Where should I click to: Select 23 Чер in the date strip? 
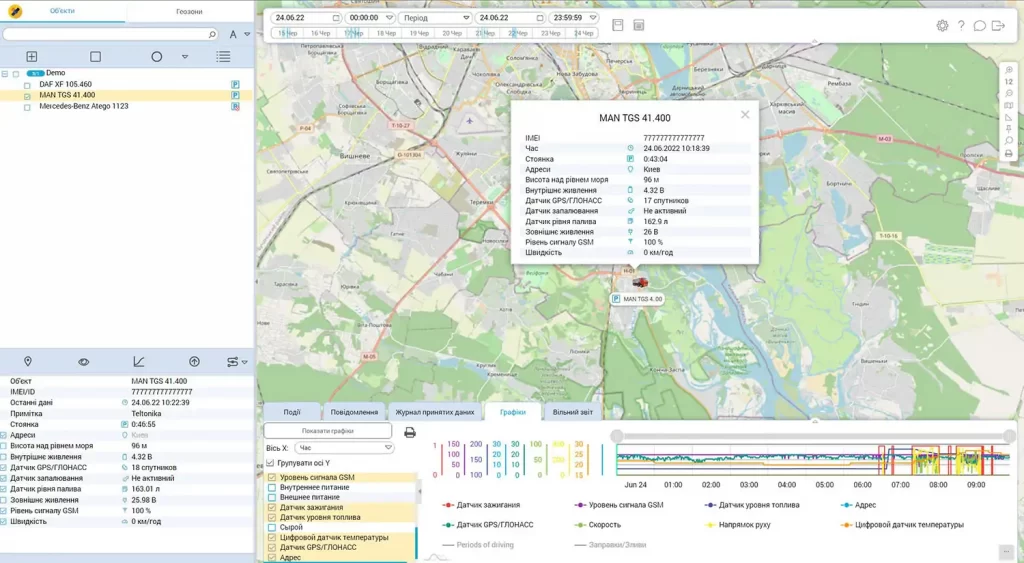550,33
